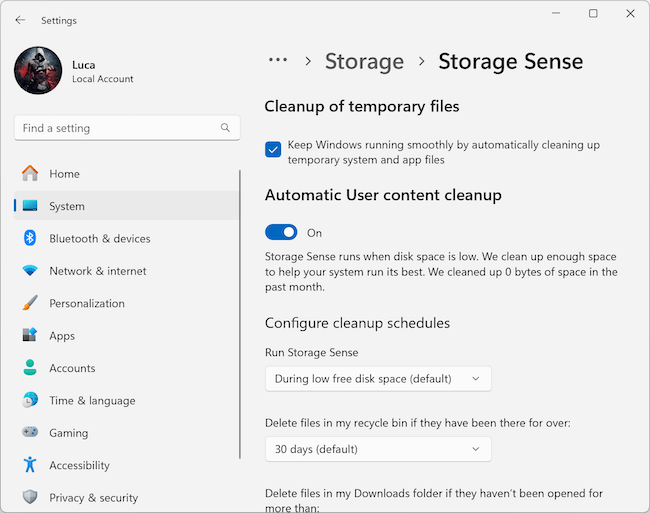
Task: Click the Privacy & security shield icon
Action: [30, 497]
